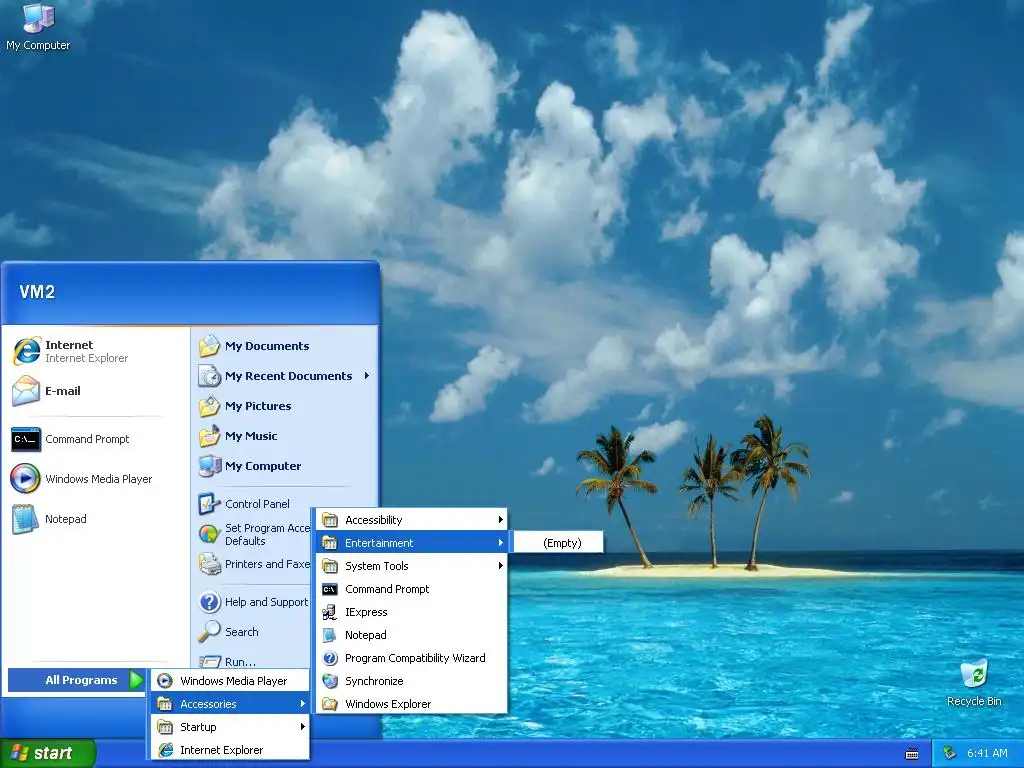Click the Accessibility folder icon
This screenshot has height=768, width=1024.
(x=330, y=520)
